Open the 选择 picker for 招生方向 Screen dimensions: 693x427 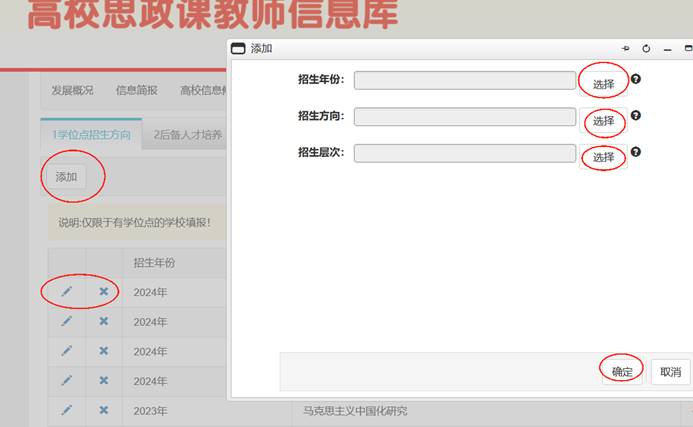[603, 121]
